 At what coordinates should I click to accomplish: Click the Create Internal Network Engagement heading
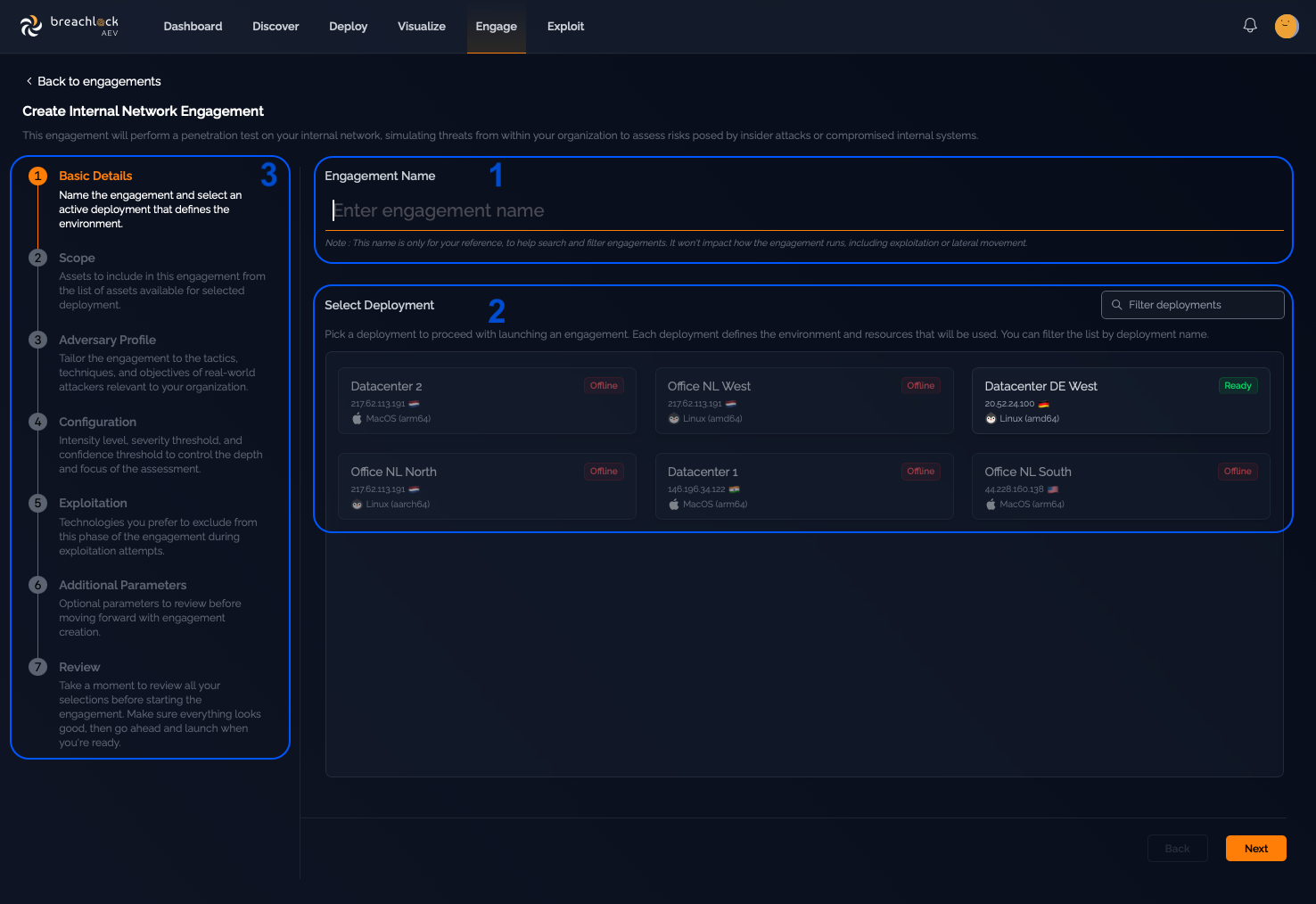point(143,111)
